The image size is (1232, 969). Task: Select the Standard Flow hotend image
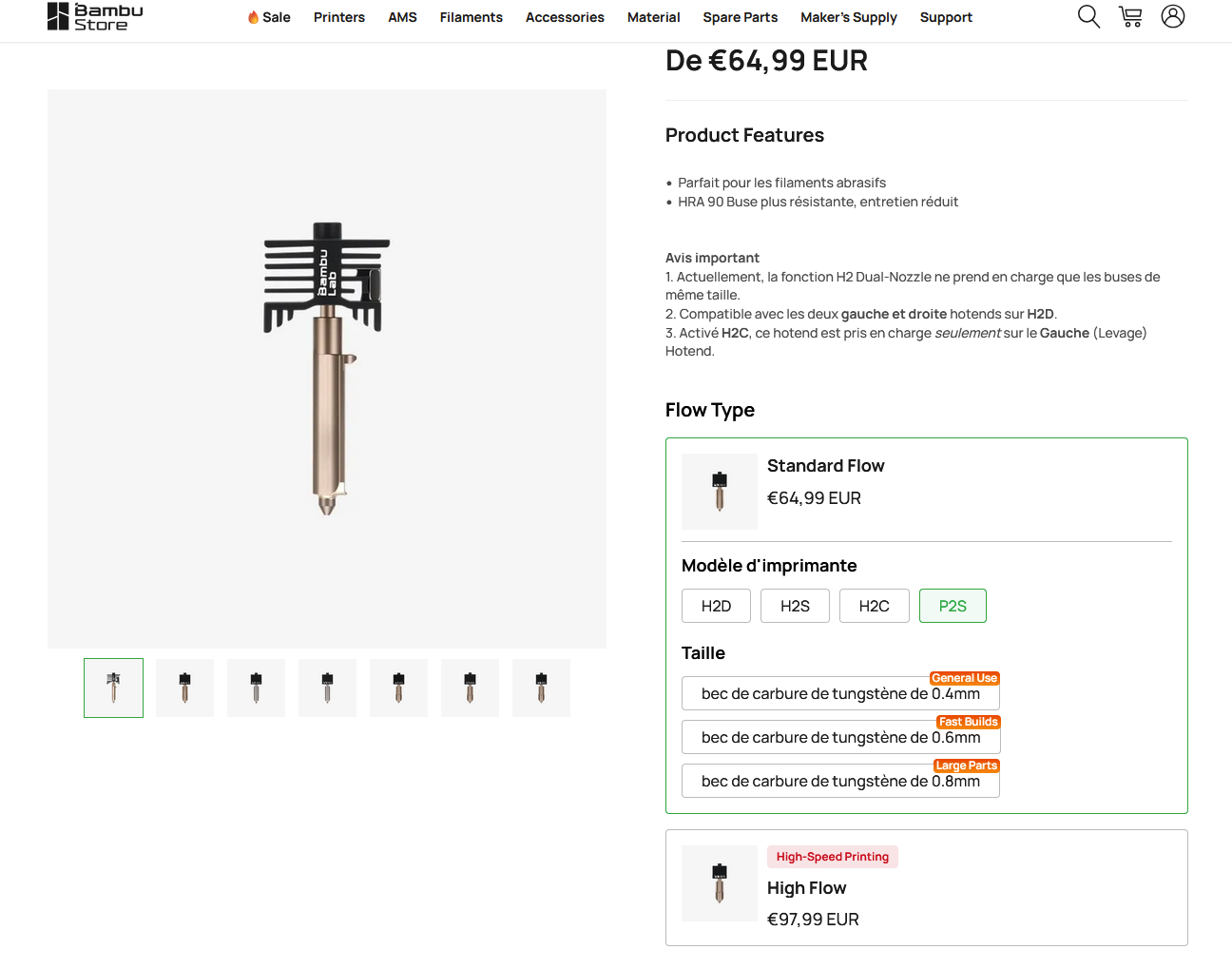720,492
